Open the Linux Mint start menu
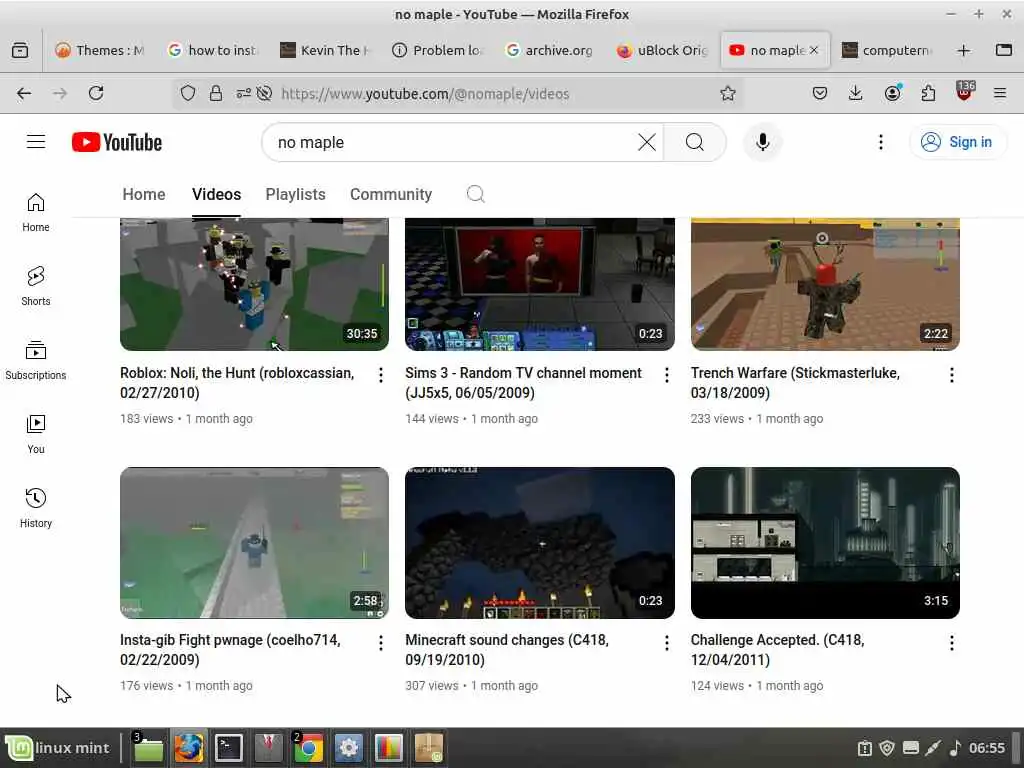Viewport: 1024px width, 768px height. [x=58, y=748]
